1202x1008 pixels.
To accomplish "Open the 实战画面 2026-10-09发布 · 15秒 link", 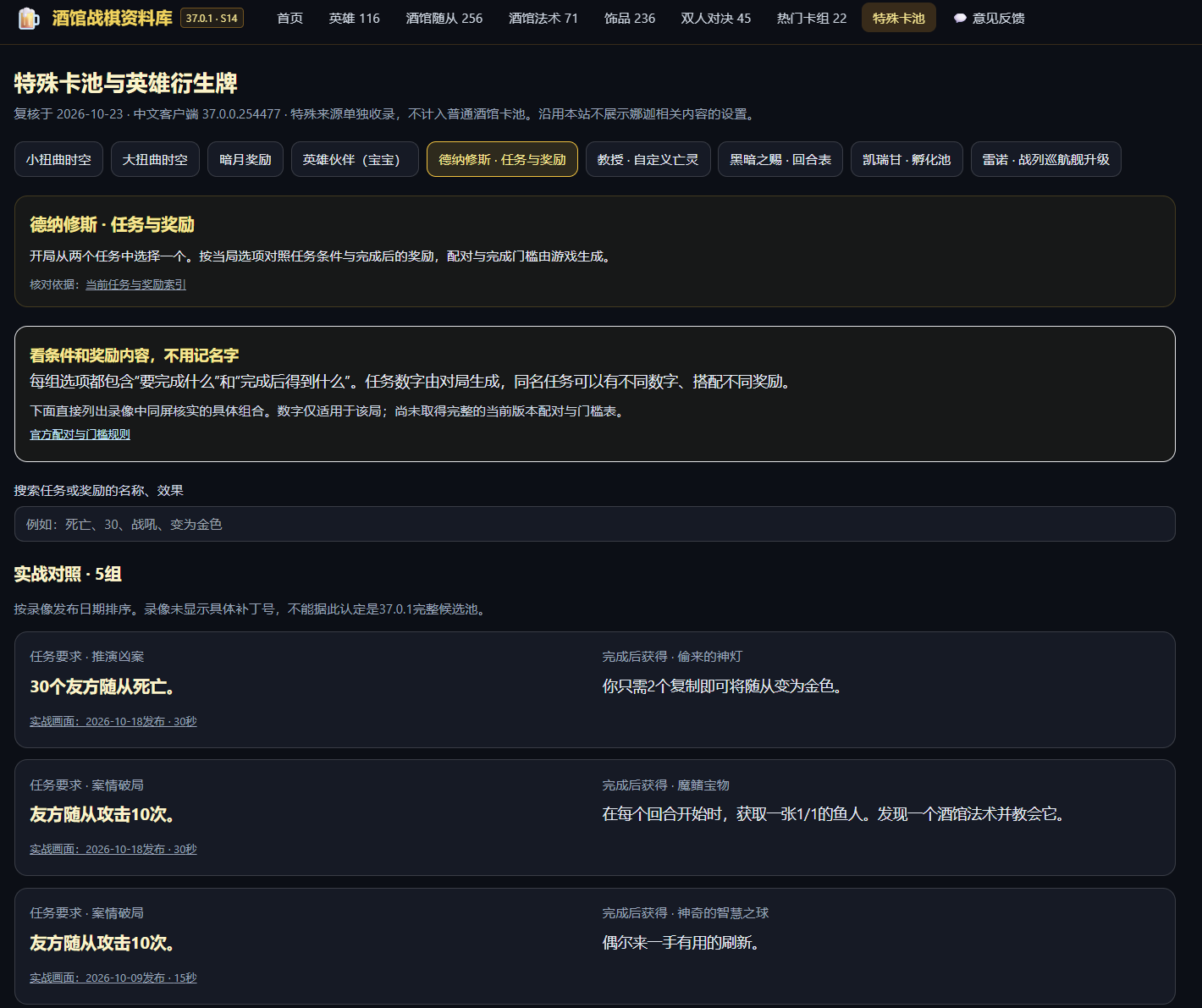I will coord(113,978).
